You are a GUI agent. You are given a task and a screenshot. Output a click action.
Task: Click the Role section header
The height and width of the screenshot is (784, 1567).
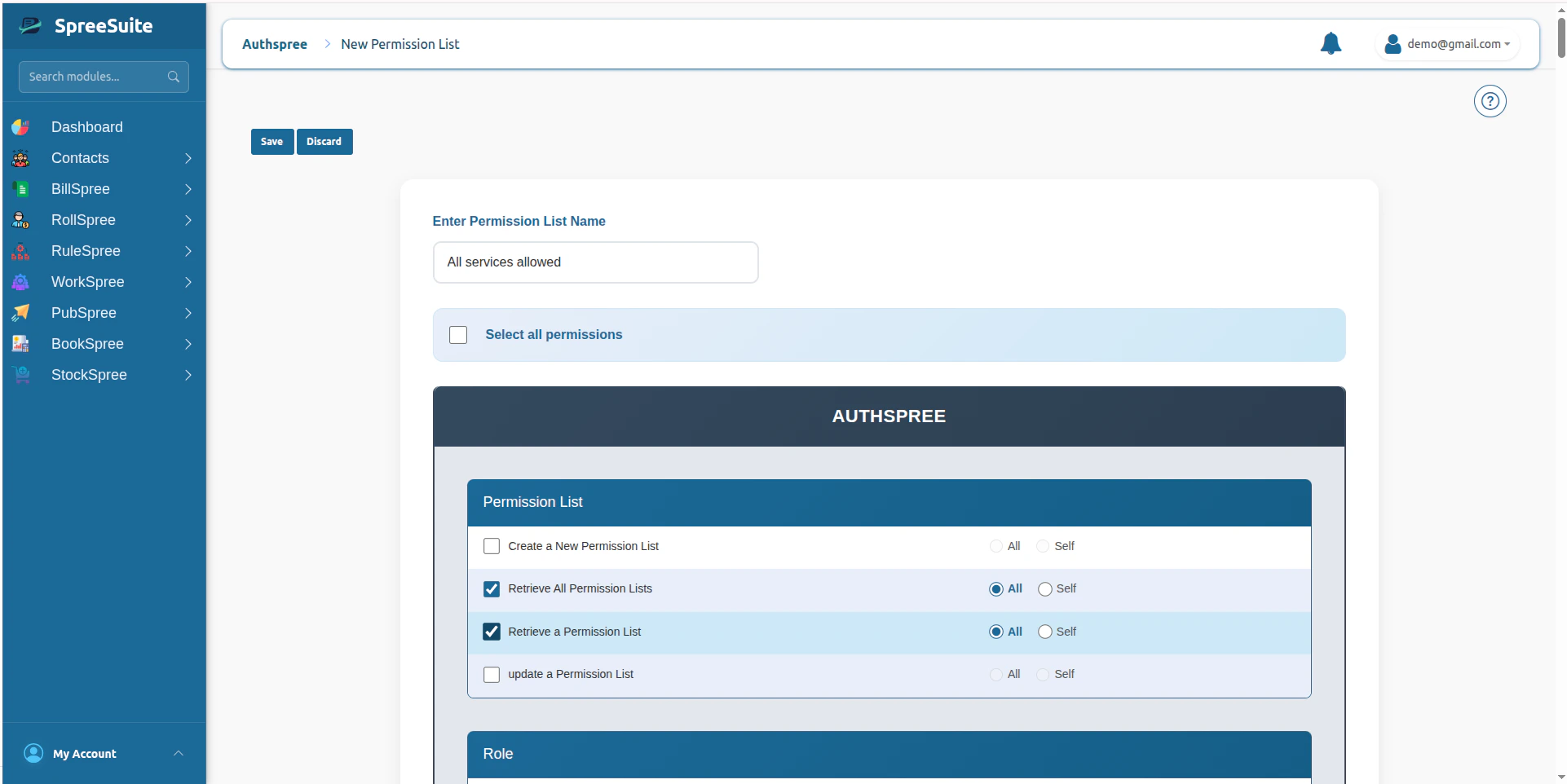[889, 755]
